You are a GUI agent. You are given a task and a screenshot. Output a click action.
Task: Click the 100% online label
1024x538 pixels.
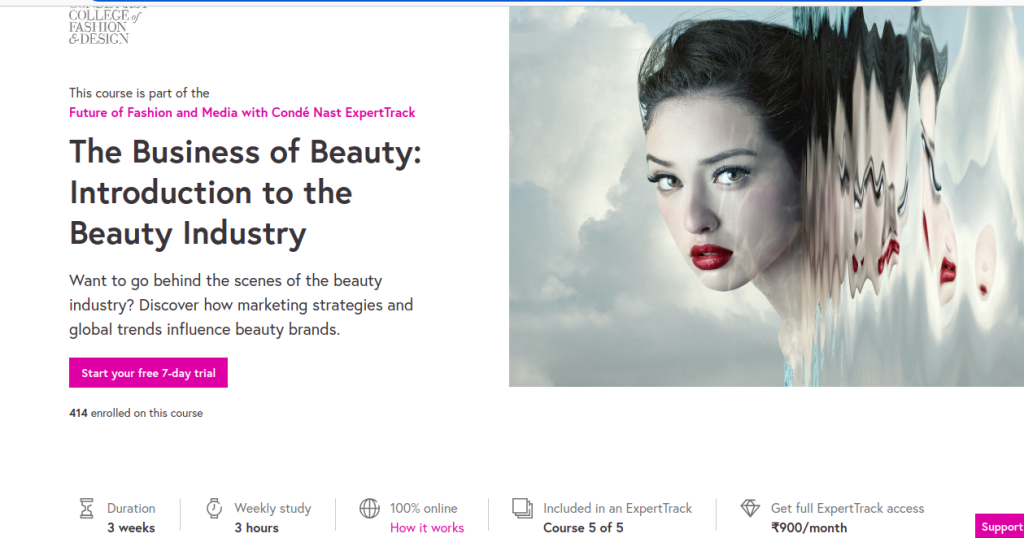coord(423,508)
